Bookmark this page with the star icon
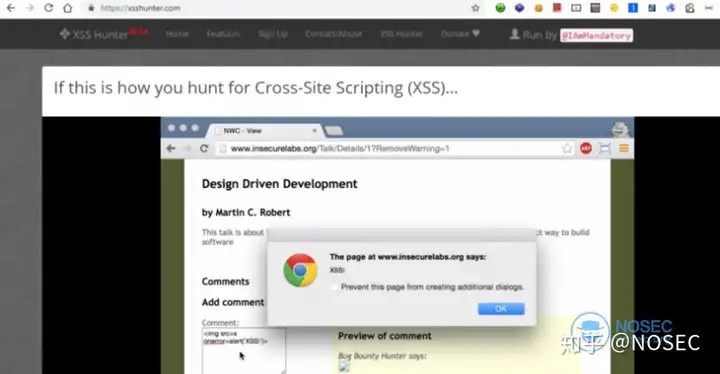The height and width of the screenshot is (374, 720). (475, 8)
